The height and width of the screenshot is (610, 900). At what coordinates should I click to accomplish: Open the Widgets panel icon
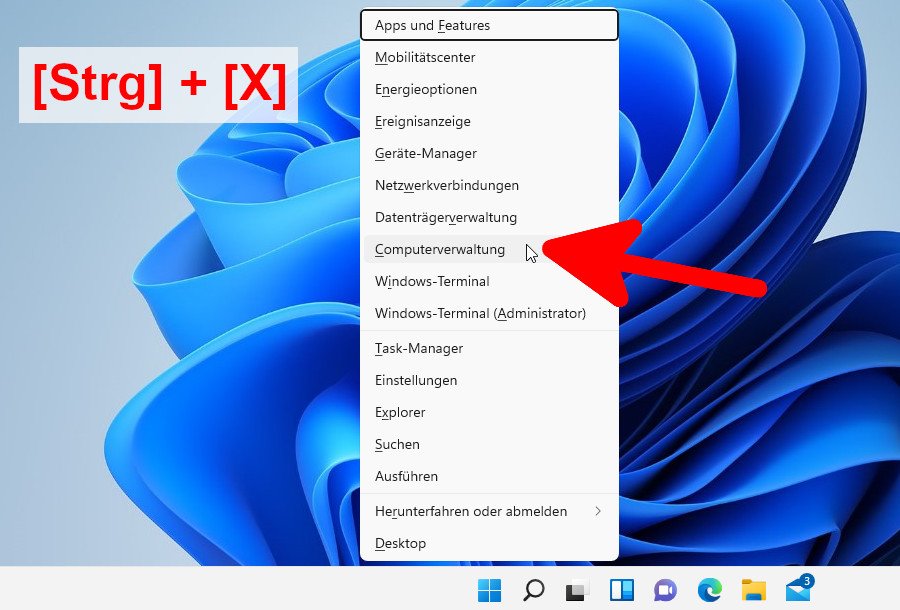[620, 591]
